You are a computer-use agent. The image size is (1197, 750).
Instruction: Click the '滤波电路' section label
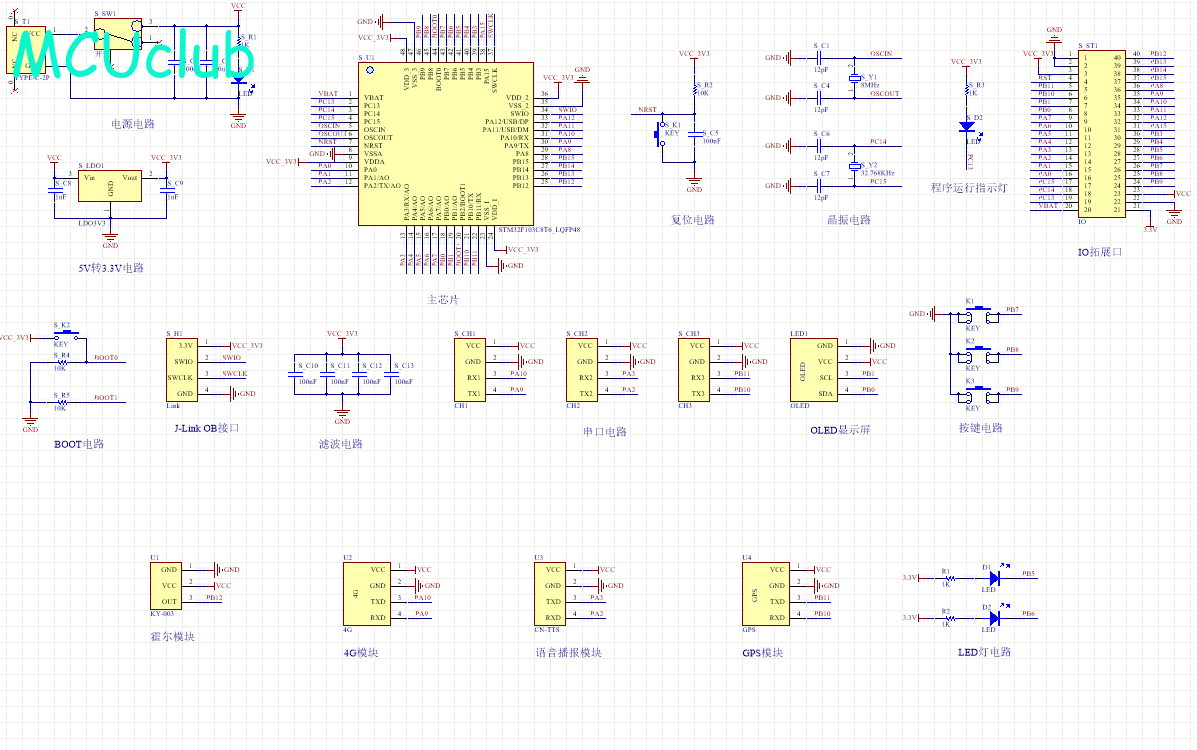pyautogui.click(x=340, y=445)
